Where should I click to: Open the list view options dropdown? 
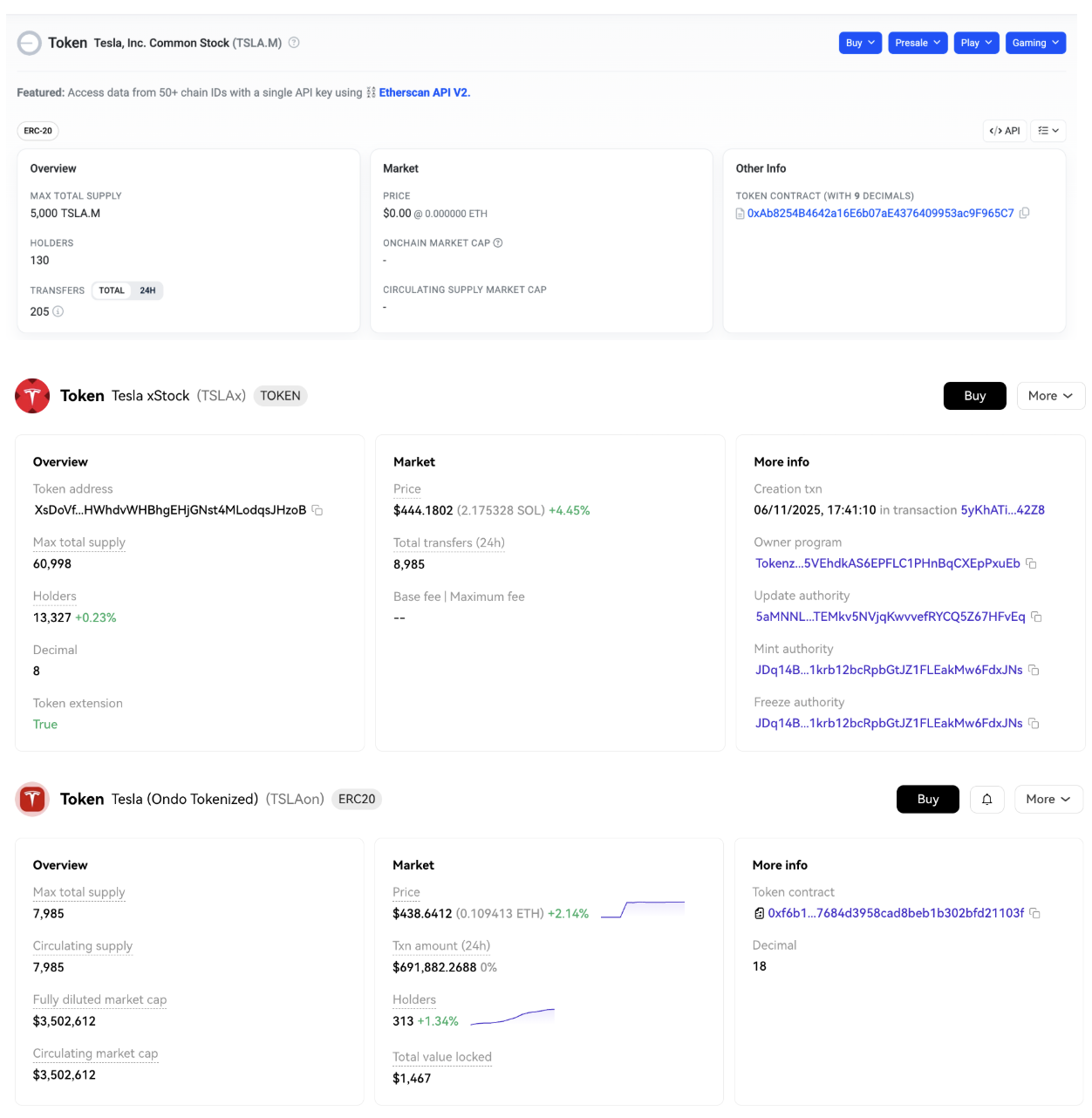click(1048, 131)
